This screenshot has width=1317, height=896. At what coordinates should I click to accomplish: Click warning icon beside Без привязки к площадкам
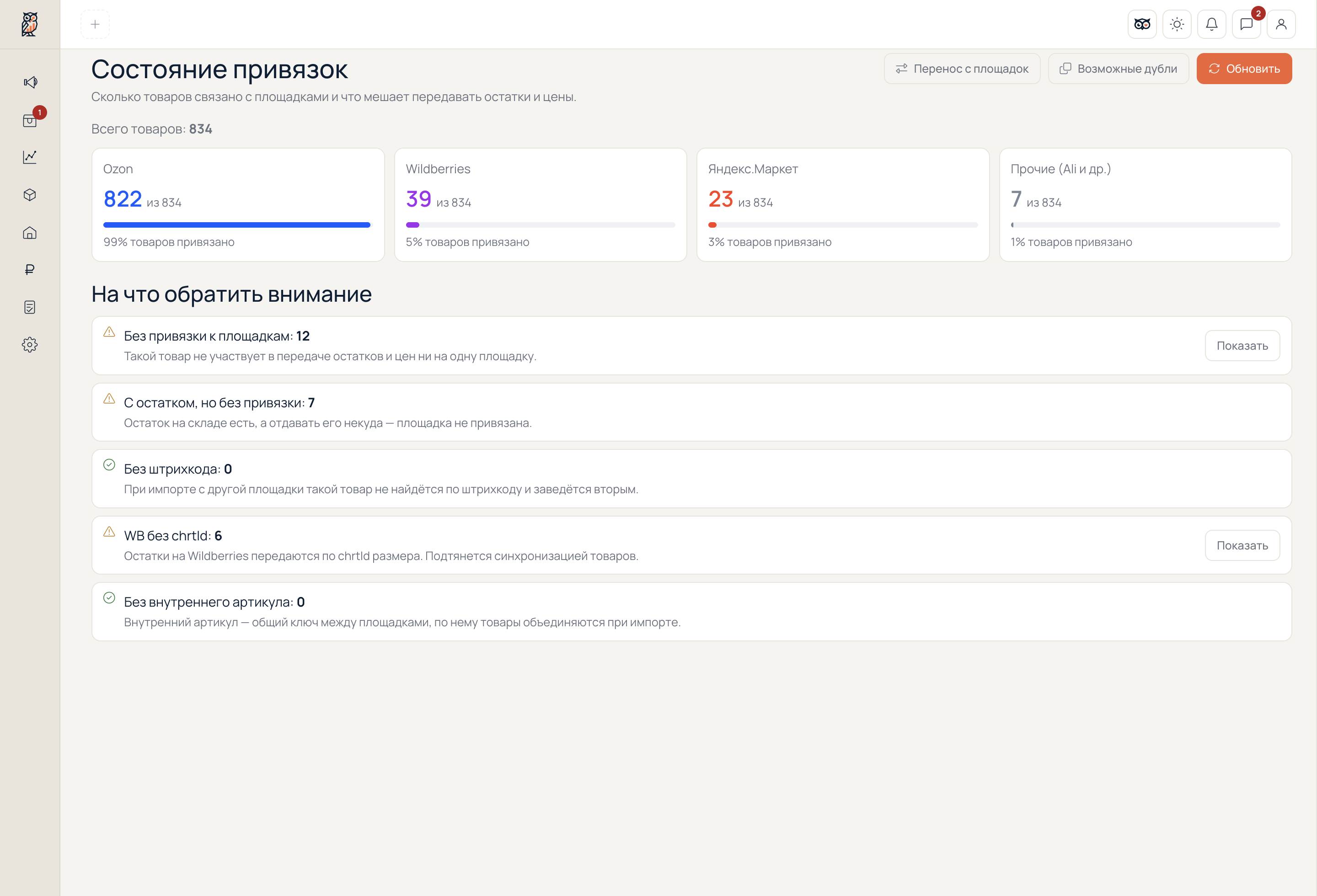point(109,332)
